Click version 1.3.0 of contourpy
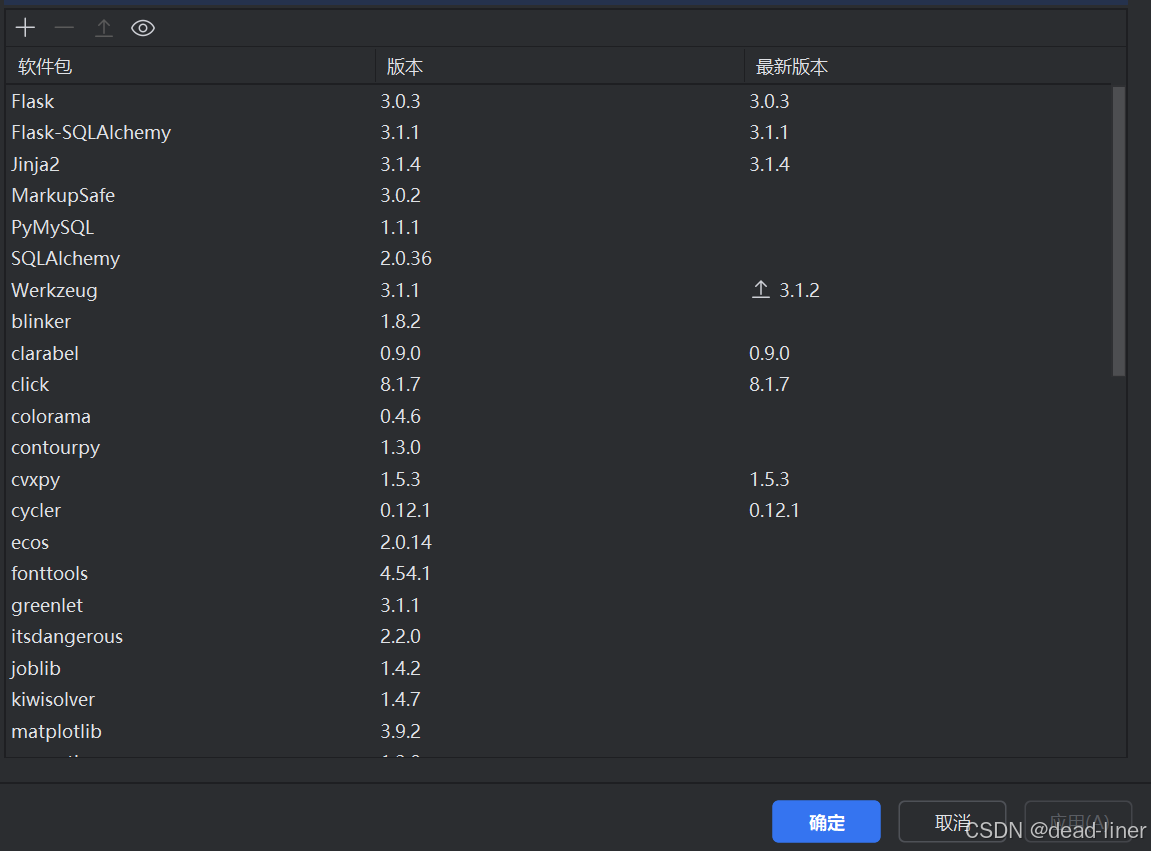The width and height of the screenshot is (1151, 851). [400, 447]
